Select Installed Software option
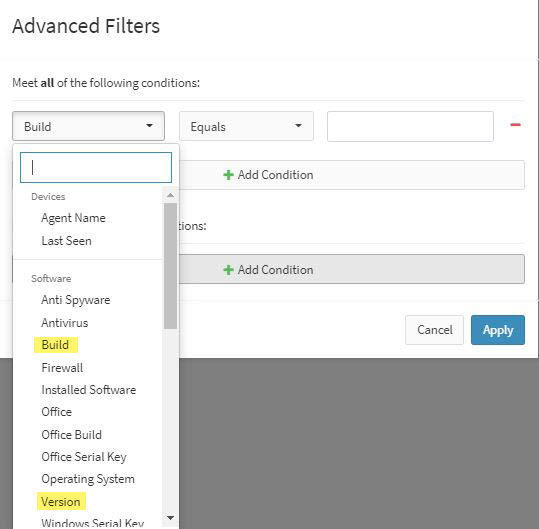The width and height of the screenshot is (539, 529). (89, 390)
